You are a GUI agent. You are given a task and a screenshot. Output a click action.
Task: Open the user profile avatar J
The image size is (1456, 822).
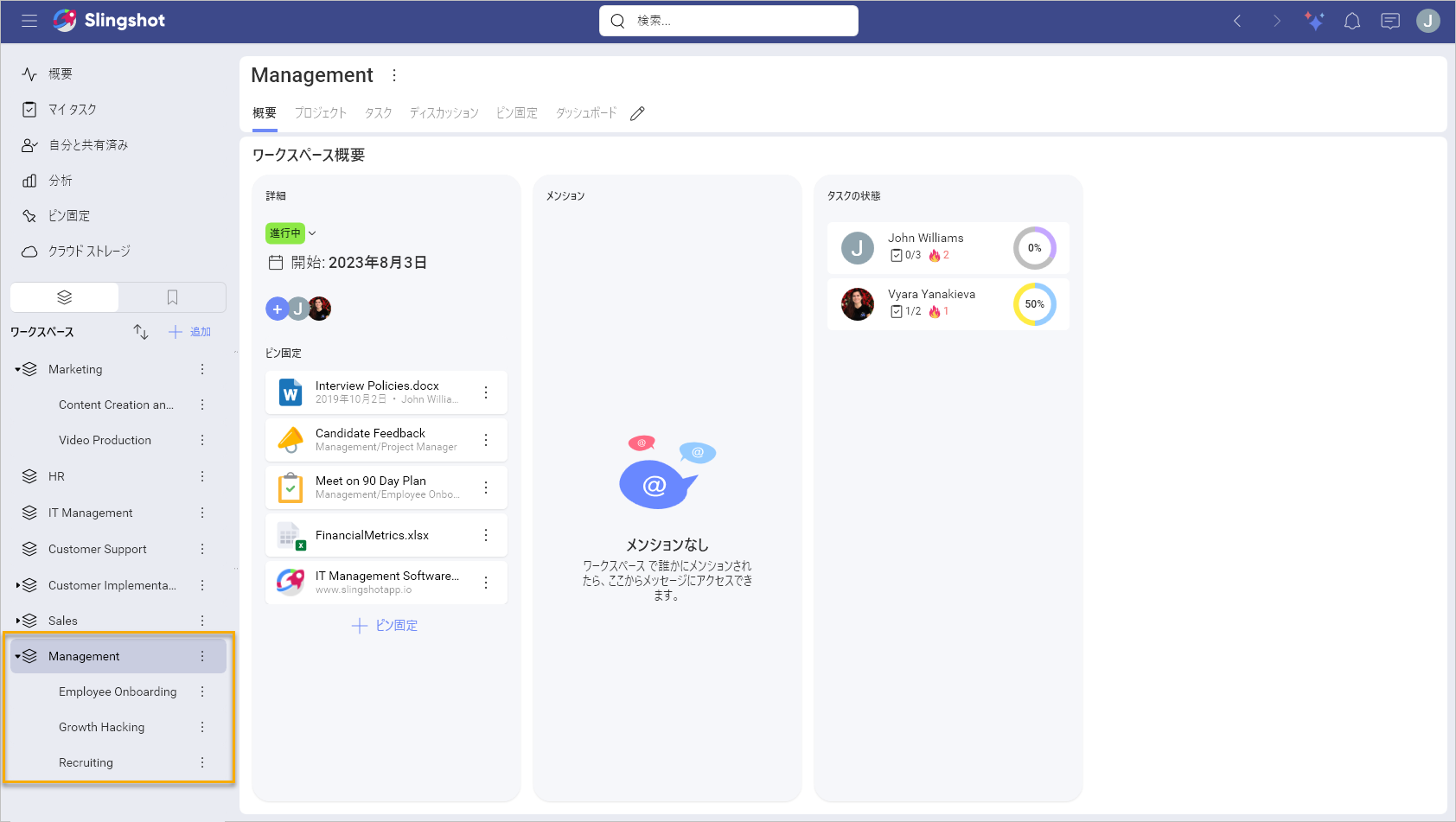click(x=1428, y=21)
